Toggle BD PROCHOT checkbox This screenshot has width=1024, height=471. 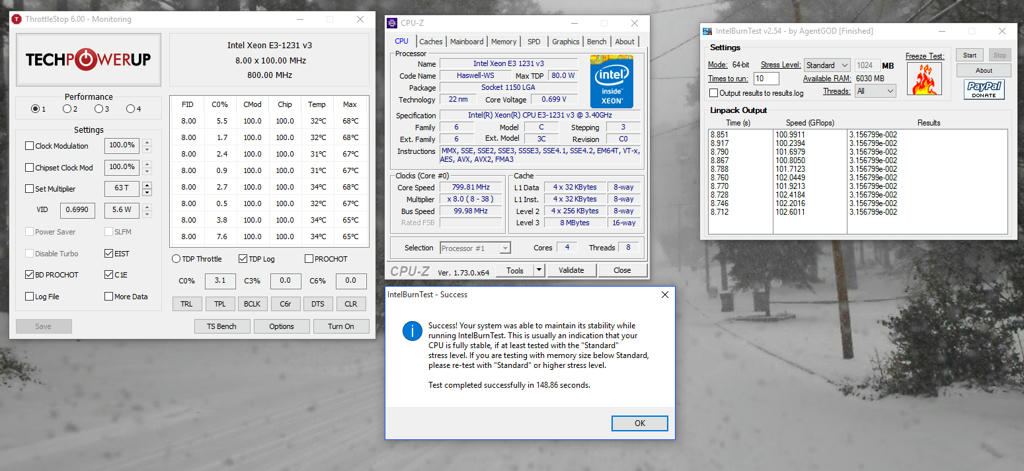[29, 274]
